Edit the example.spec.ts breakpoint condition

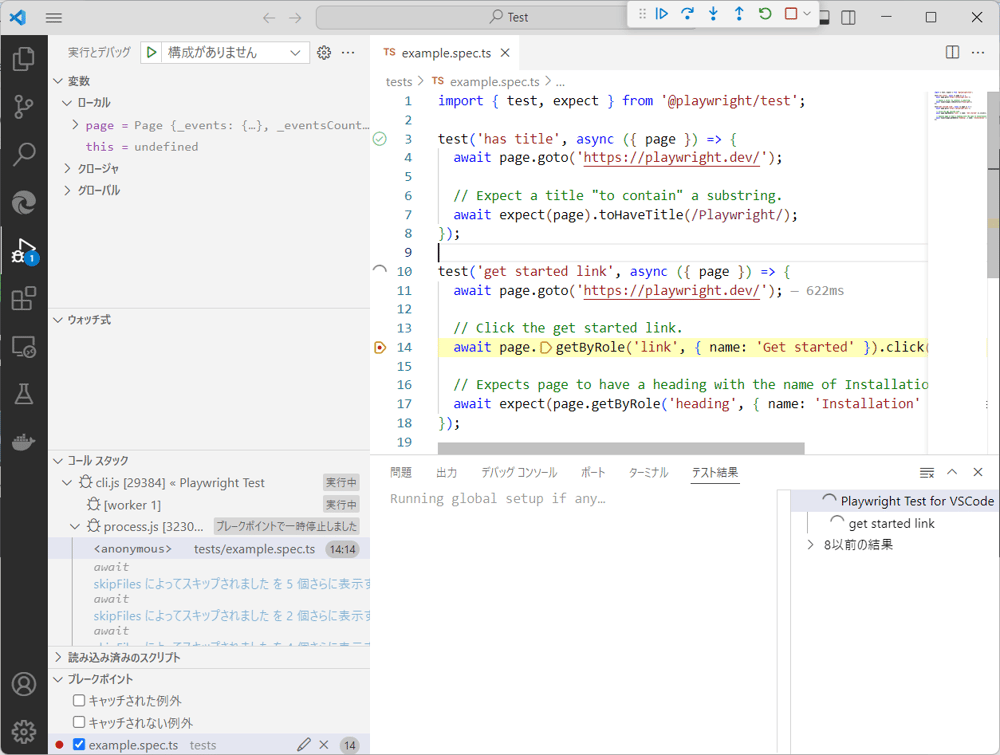[x=304, y=744]
